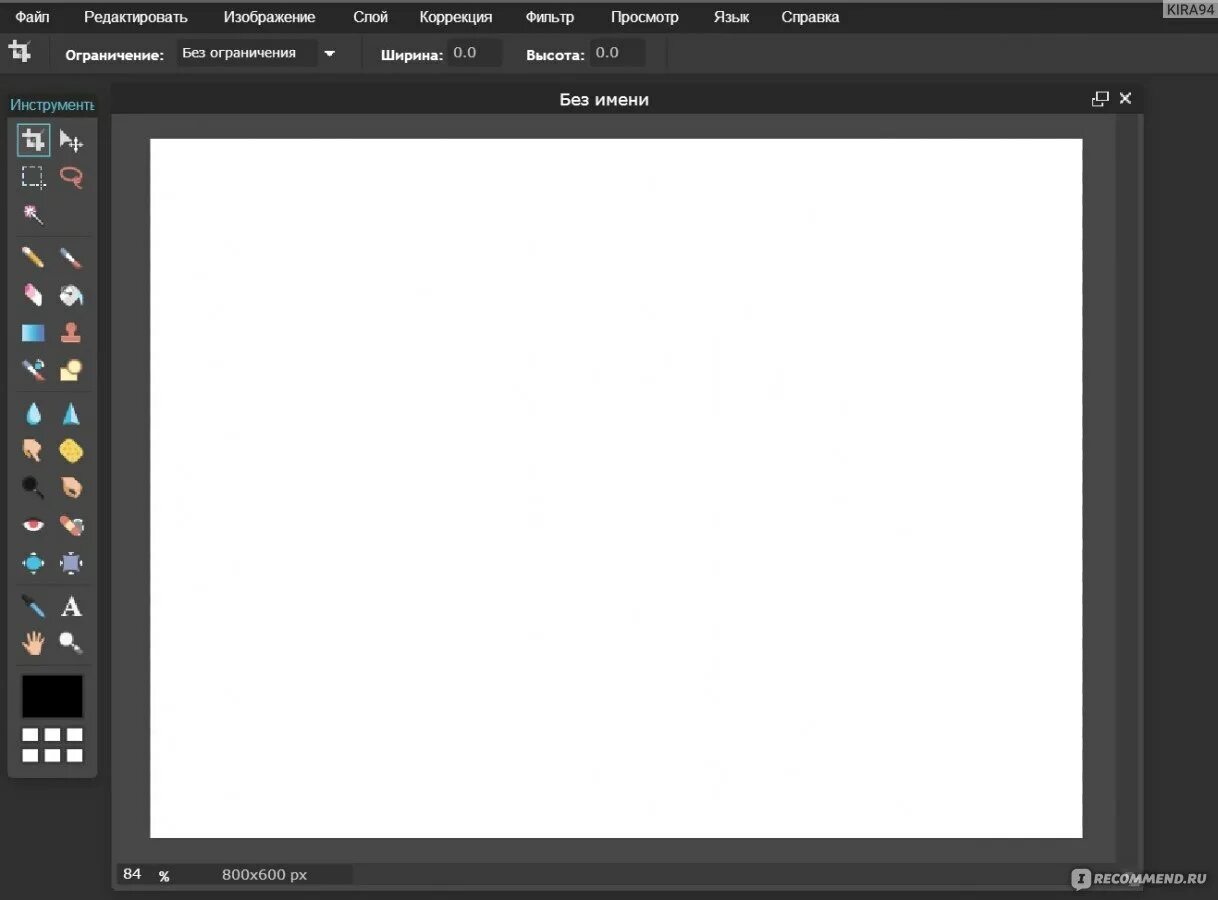
Task: Open the Изображение menu
Action: click(269, 17)
